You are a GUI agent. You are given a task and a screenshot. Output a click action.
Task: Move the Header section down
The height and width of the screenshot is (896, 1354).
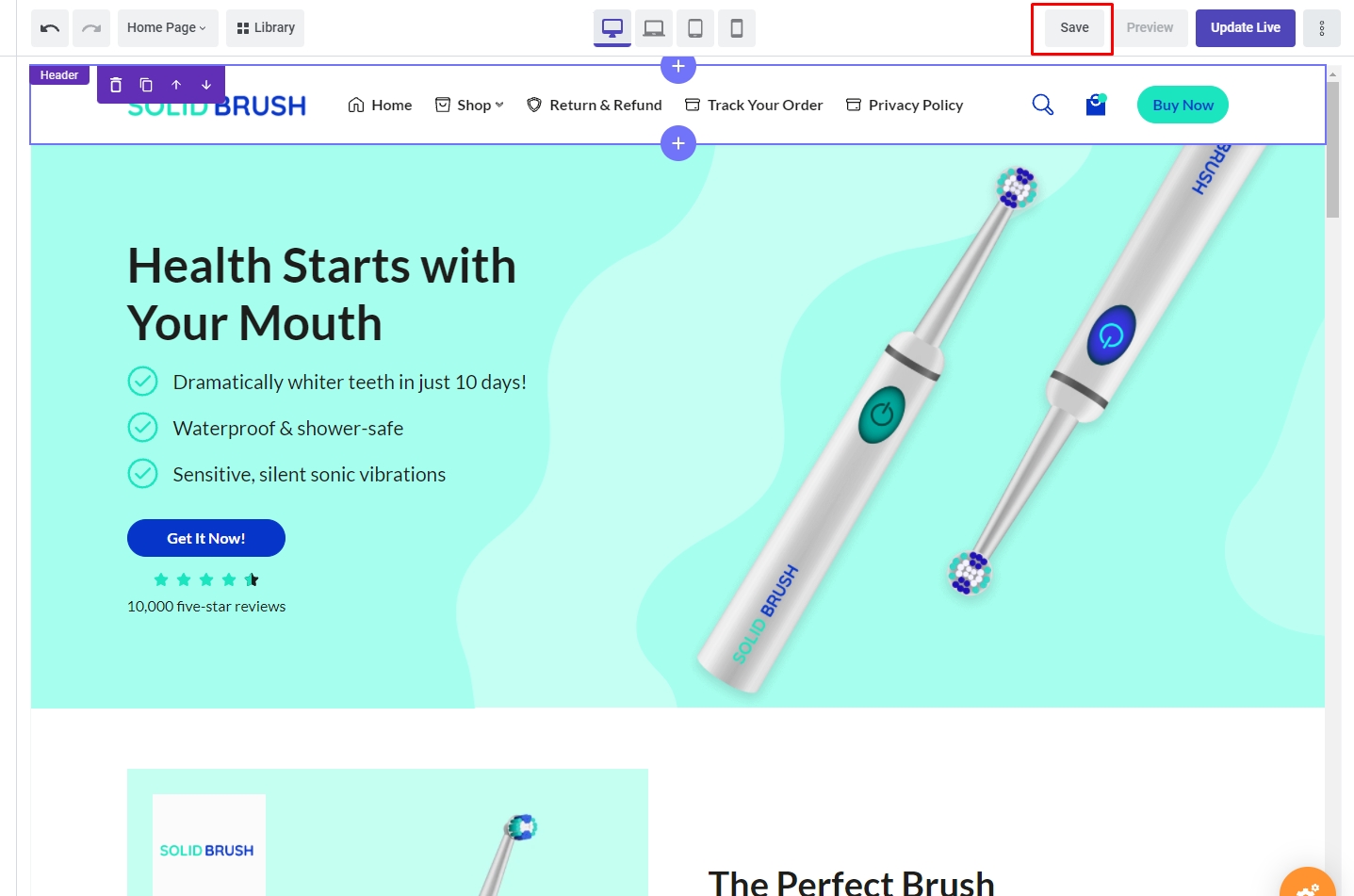(206, 85)
